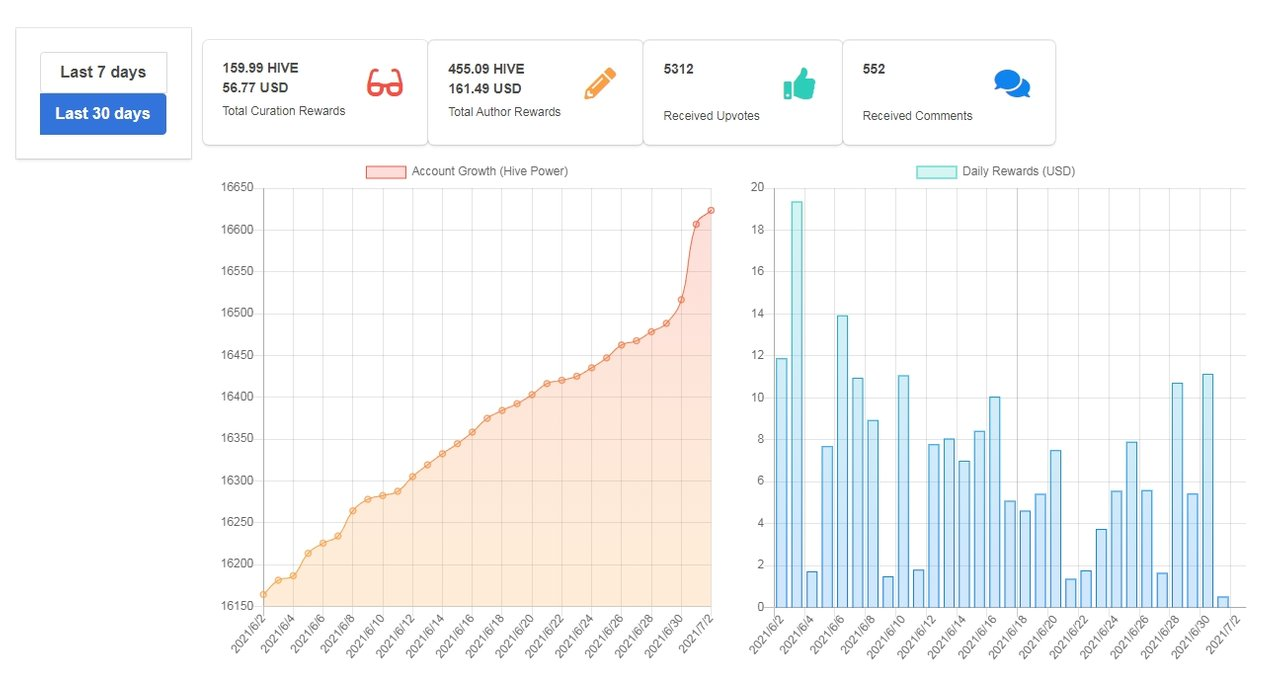Click the Total Curation Rewards label
Image resolution: width=1280 pixels, height=686 pixels.
tap(284, 111)
